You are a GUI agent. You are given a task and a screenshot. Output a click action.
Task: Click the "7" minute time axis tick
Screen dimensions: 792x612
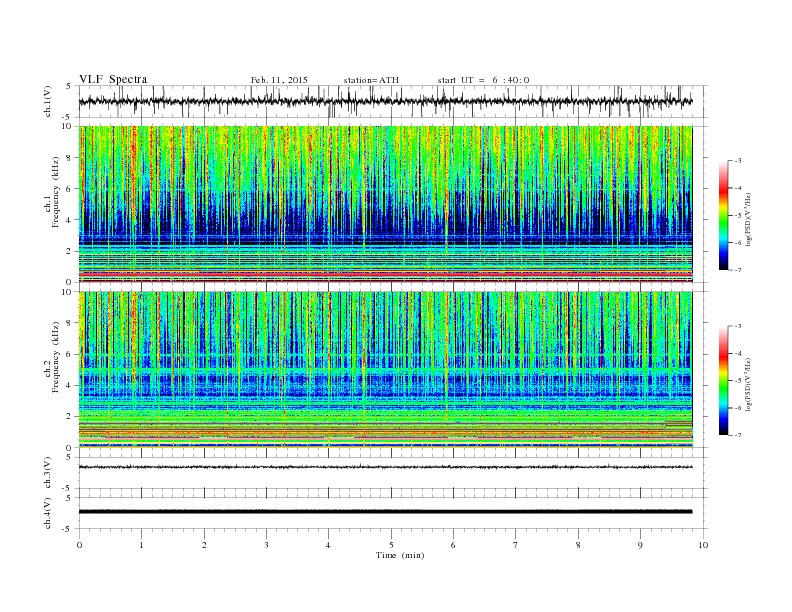point(516,545)
